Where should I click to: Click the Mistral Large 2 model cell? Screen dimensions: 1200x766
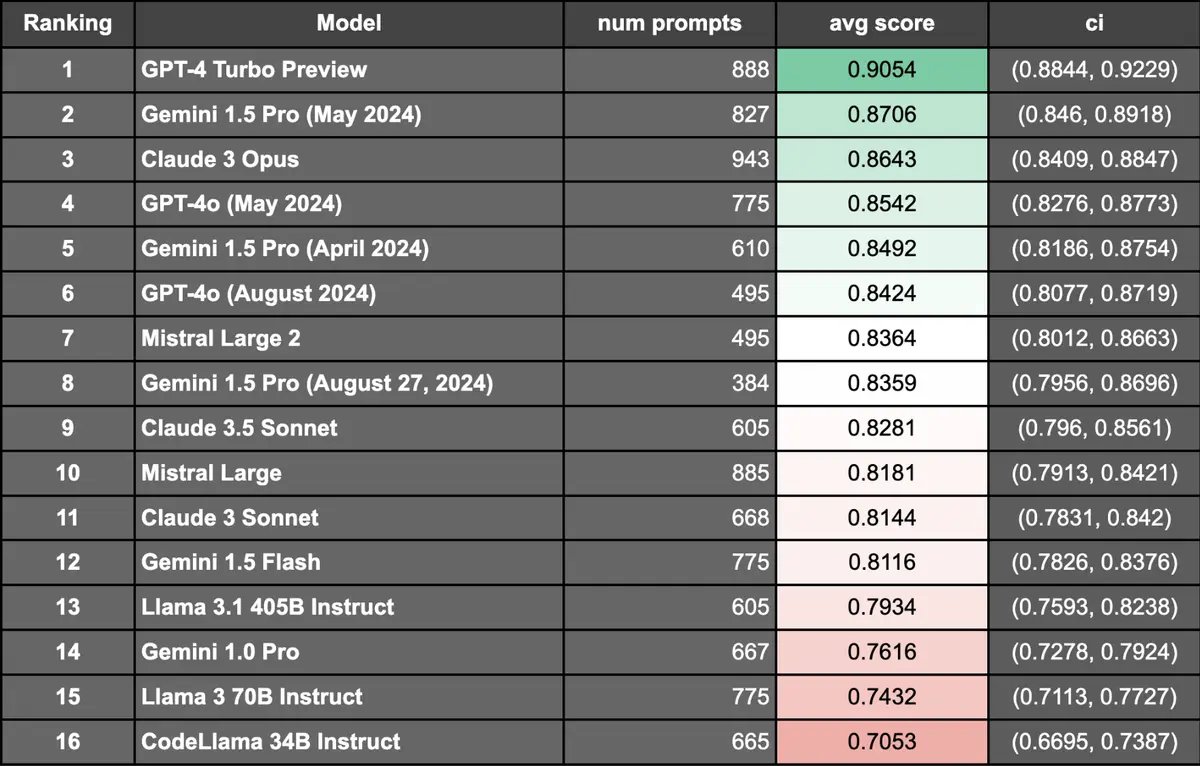point(349,338)
